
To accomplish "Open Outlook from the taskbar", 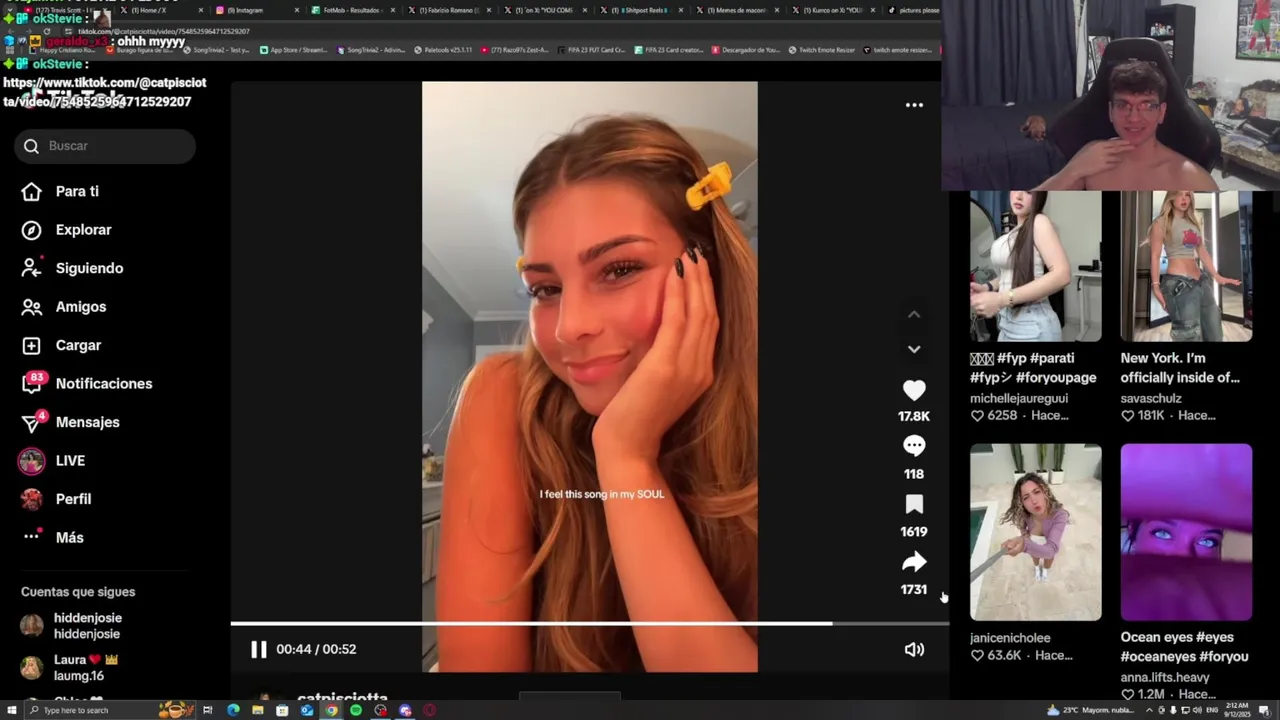I will click(x=307, y=710).
